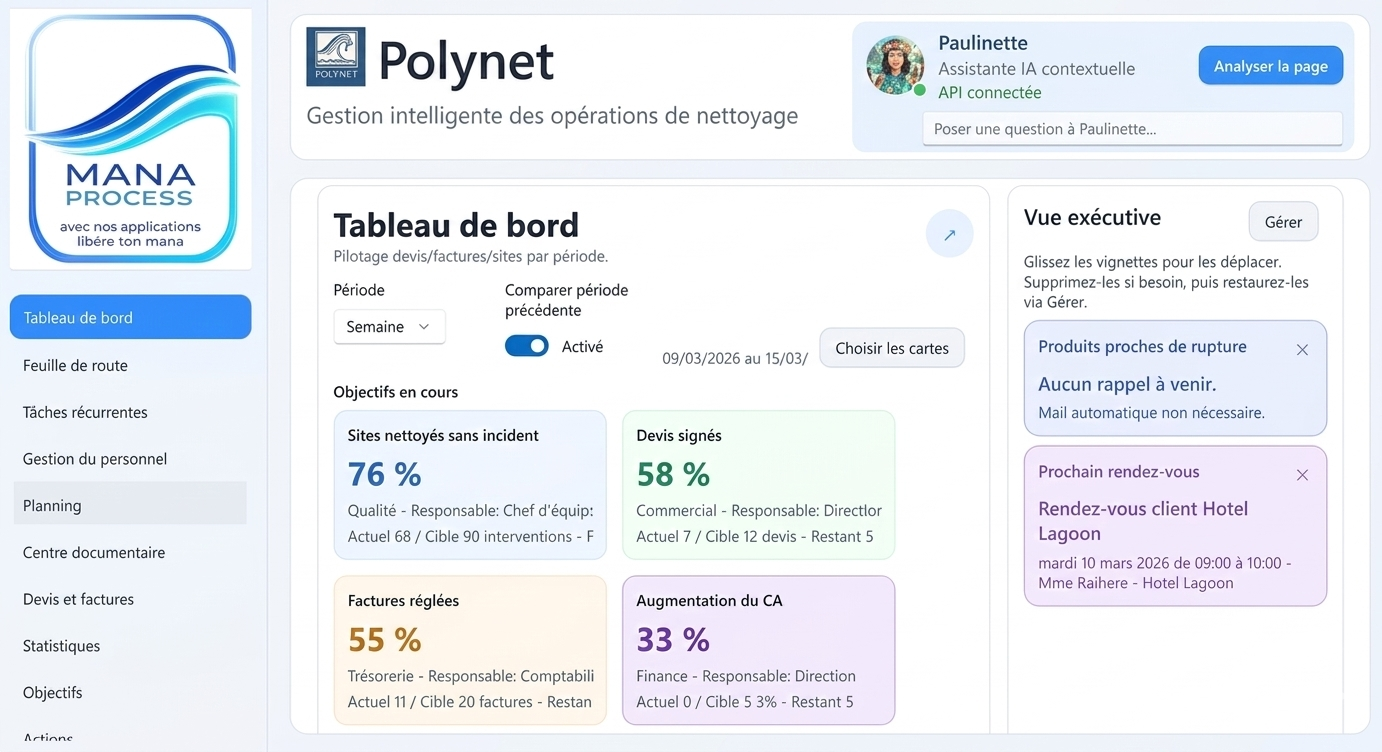1382x752 pixels.
Task: Click the Polynet wave logo icon
Action: (x=335, y=57)
